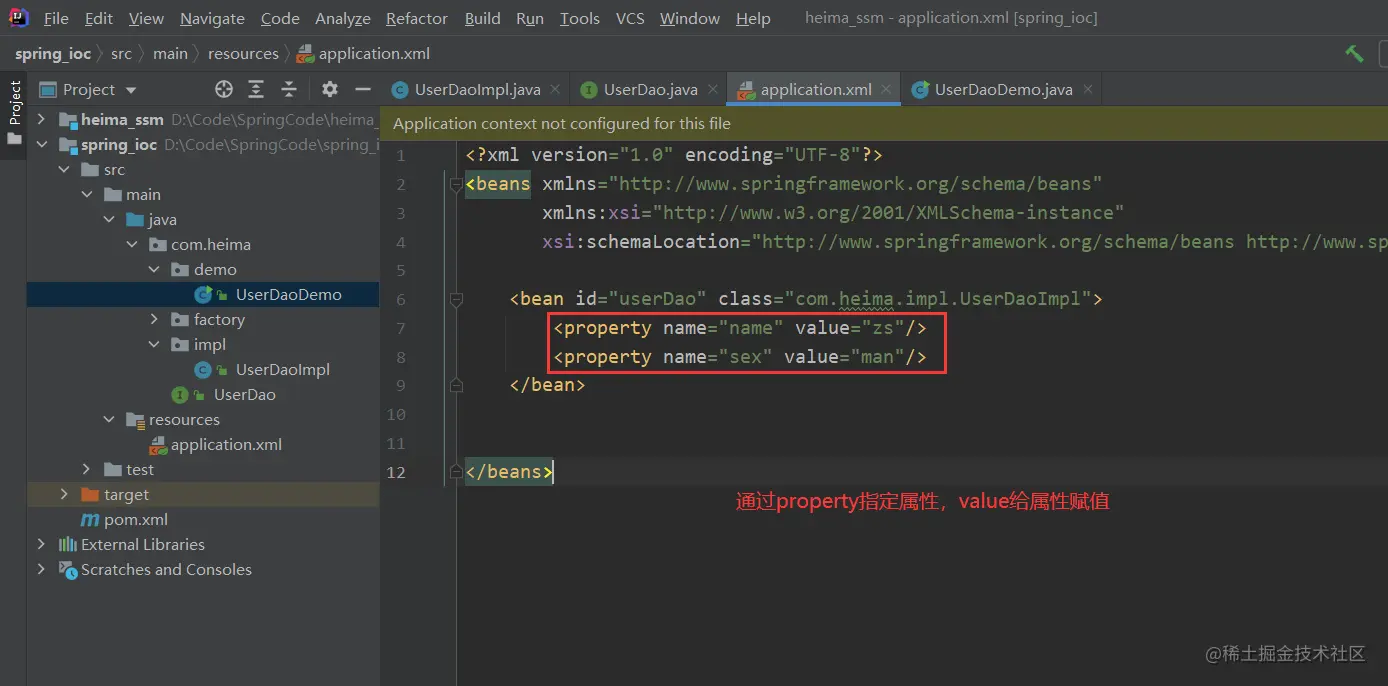Screen dimensions: 1388x686
Task: Expand Scratches and Consoles node
Action: tap(42, 570)
